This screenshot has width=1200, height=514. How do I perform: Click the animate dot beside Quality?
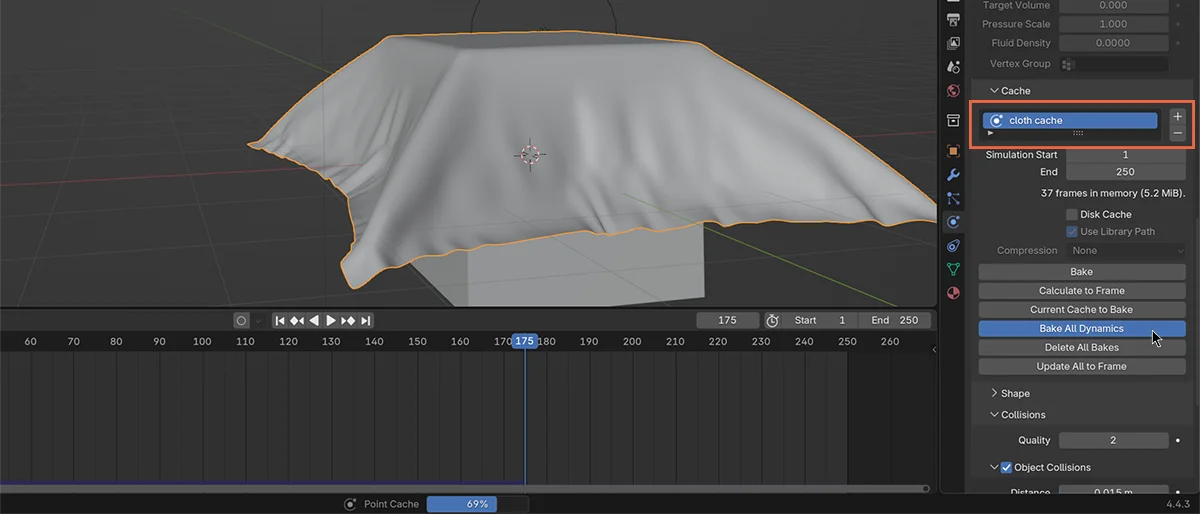1178,440
